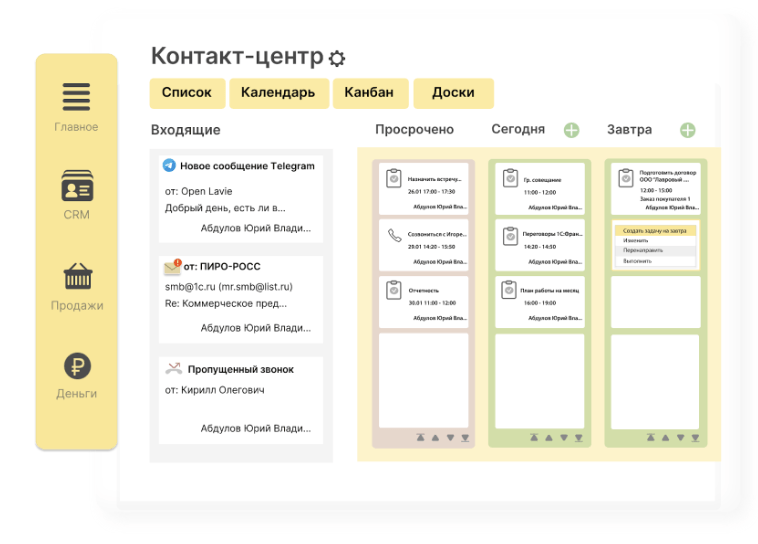Image resolution: width=758 pixels, height=544 pixels.
Task: Click "от: Open Lavie" sender text
Action: tap(199, 191)
